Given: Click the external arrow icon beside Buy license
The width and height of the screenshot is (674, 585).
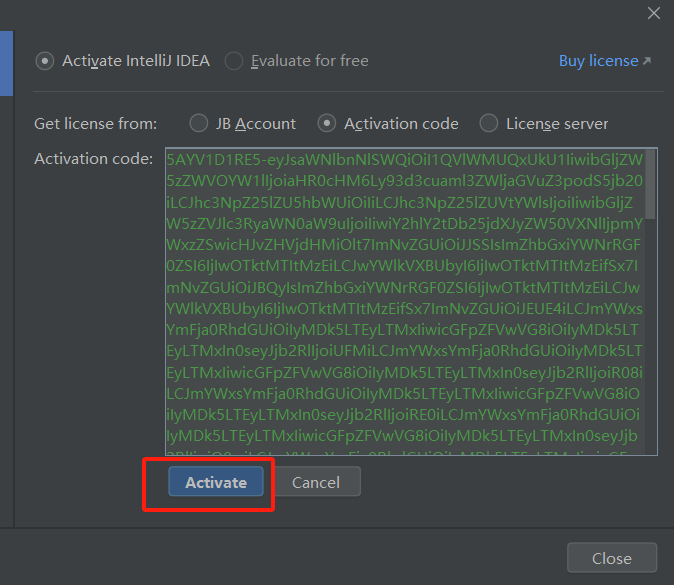Looking at the screenshot, I should (x=646, y=62).
